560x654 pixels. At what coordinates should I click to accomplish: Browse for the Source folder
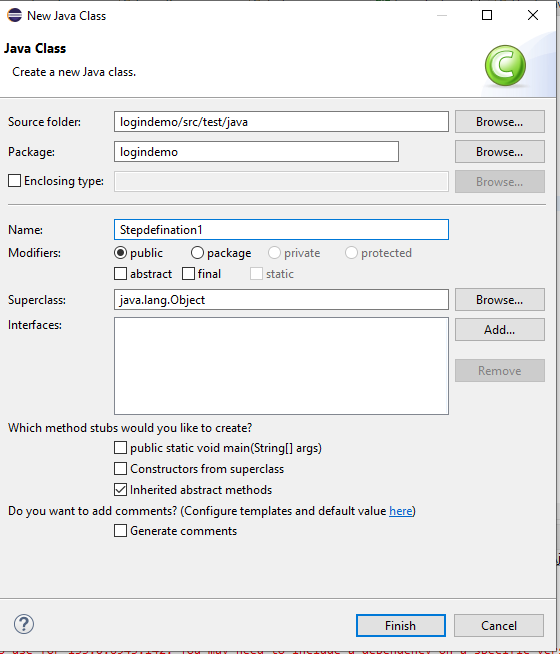[500, 121]
